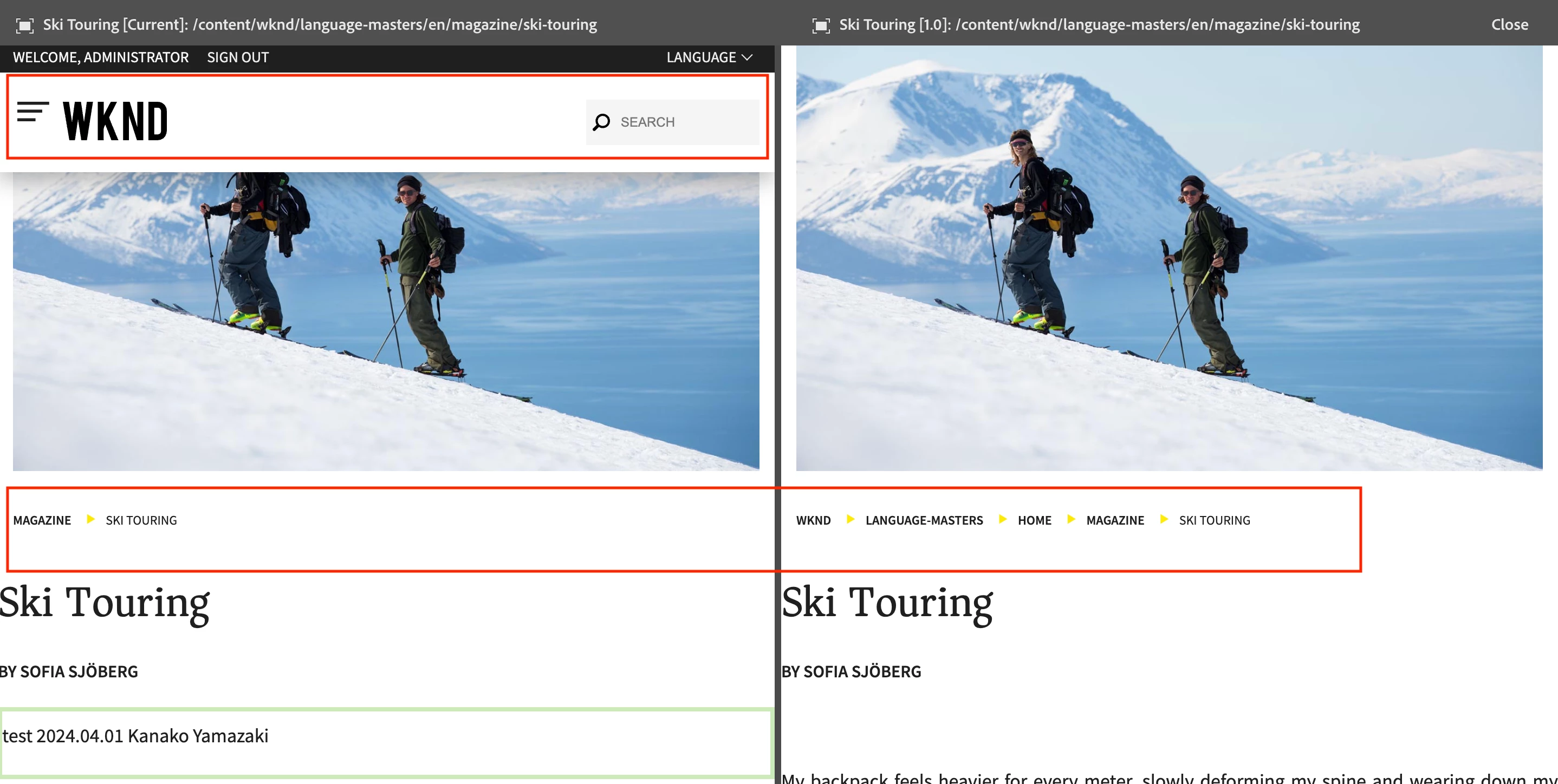The width and height of the screenshot is (1558, 784).
Task: Click Sign Out link
Action: click(x=238, y=57)
